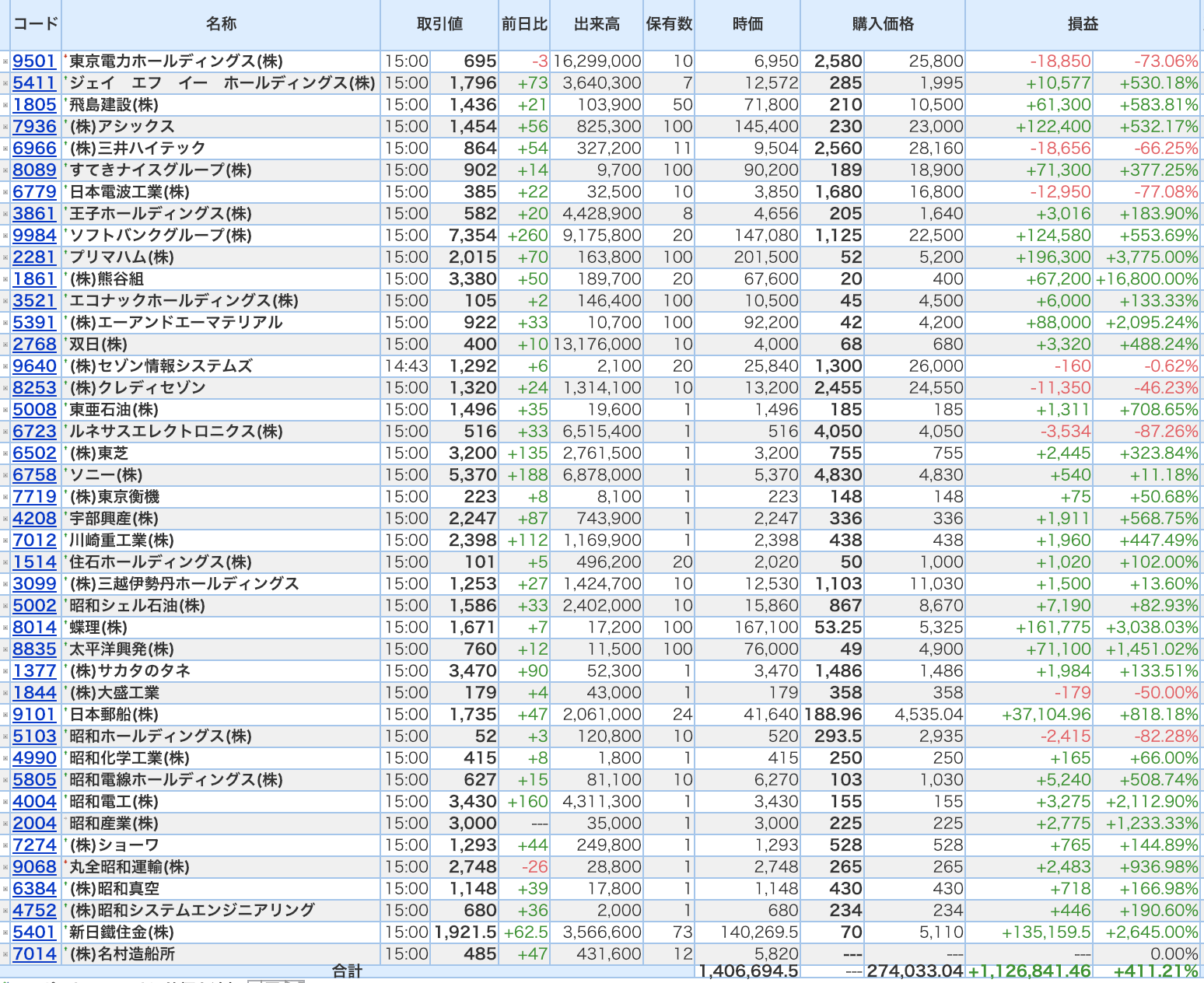Click the 7274 stock code link
This screenshot has height=983, width=1204.
34,845
